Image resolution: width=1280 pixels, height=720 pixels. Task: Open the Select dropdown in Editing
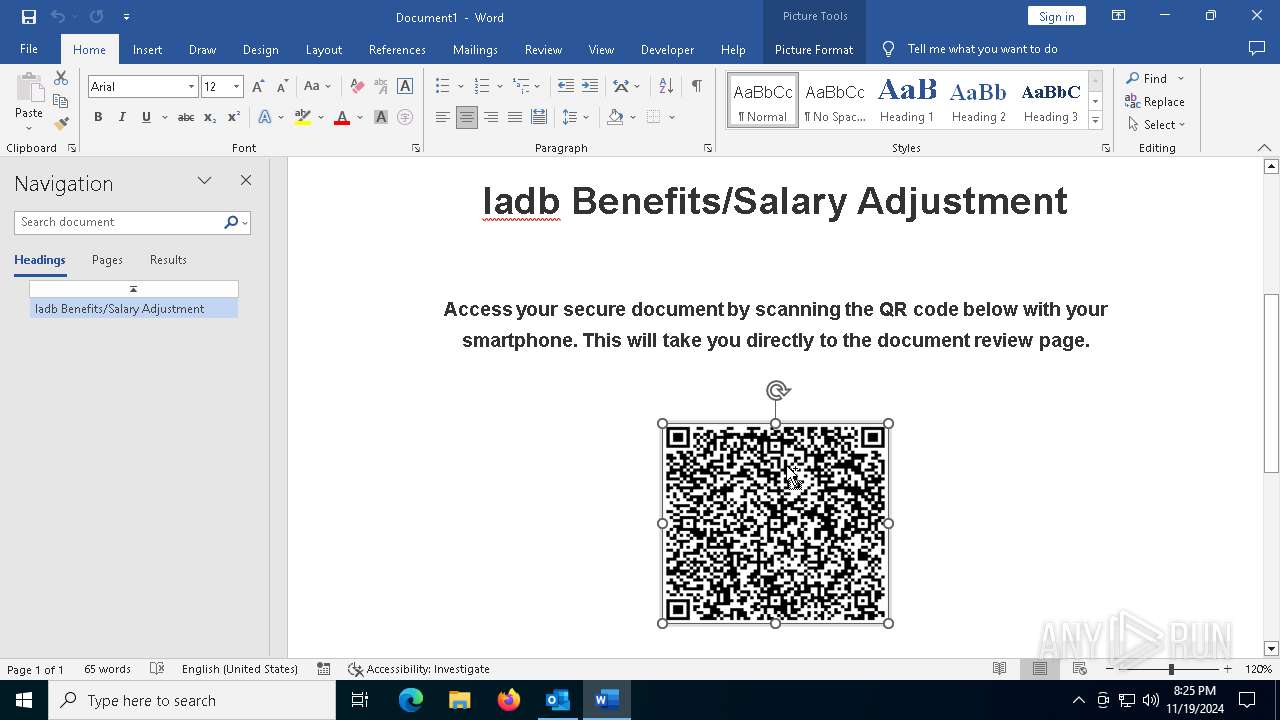point(1155,125)
